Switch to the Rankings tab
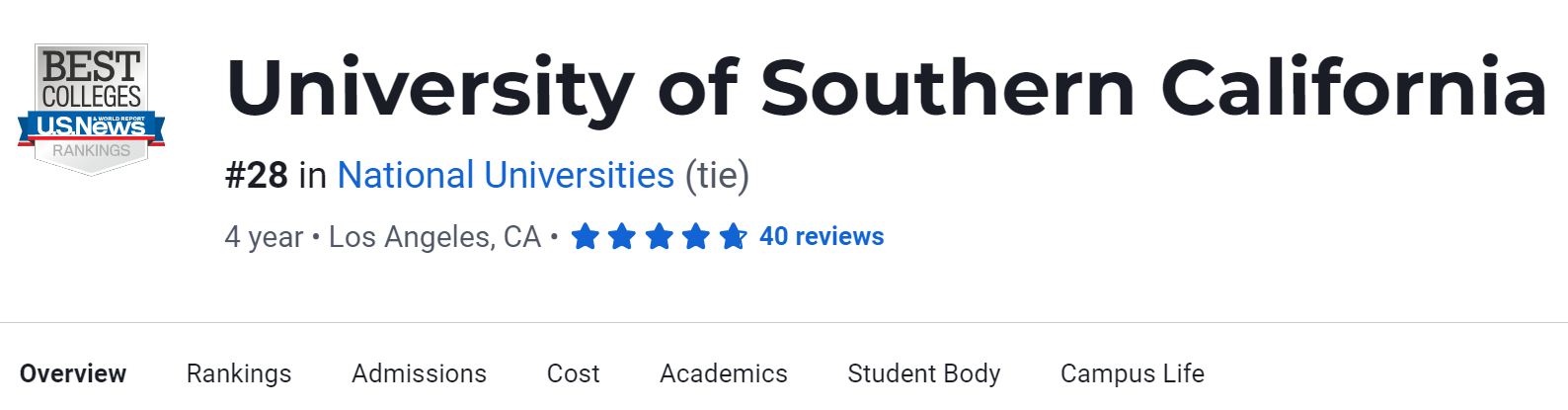The image size is (1568, 410). (239, 373)
